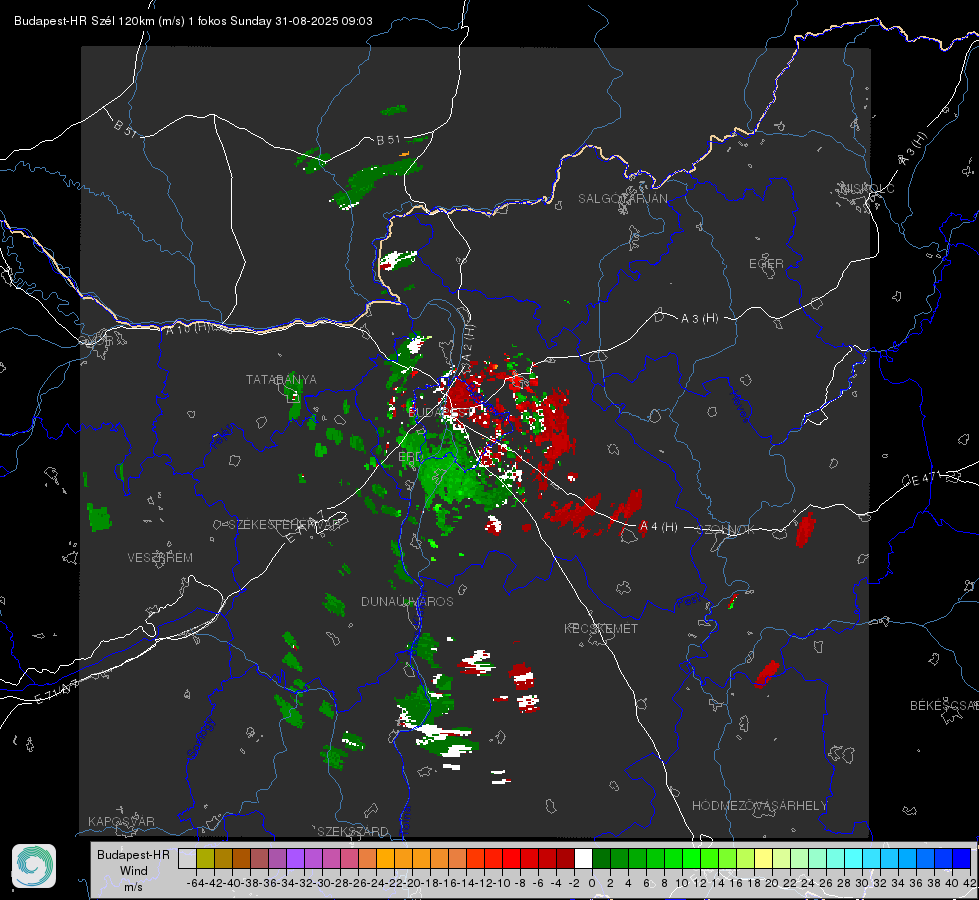Click the VESZPRÉM city label
The width and height of the screenshot is (979, 900).
pos(160,557)
